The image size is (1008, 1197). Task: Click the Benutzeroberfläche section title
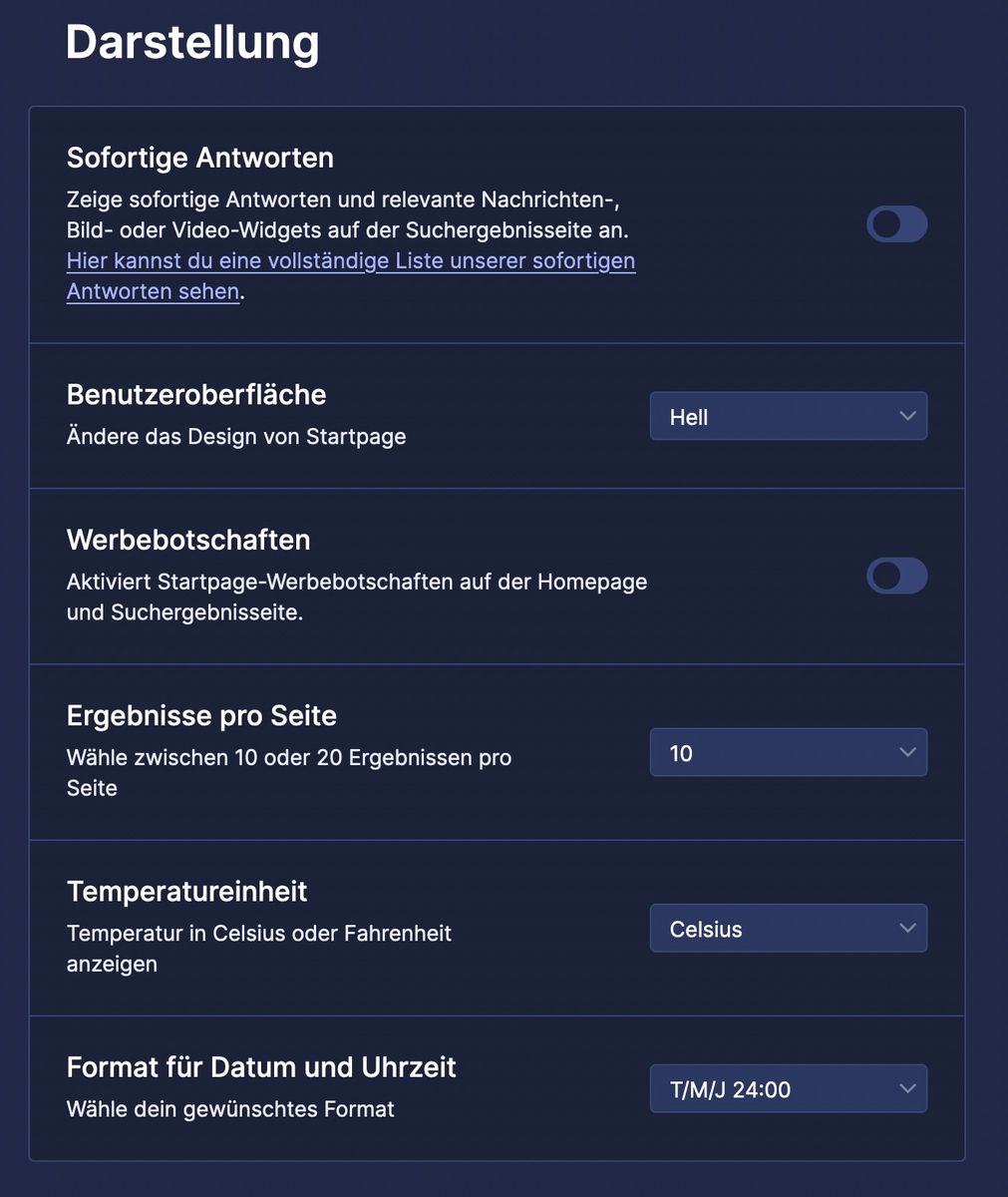pos(196,395)
